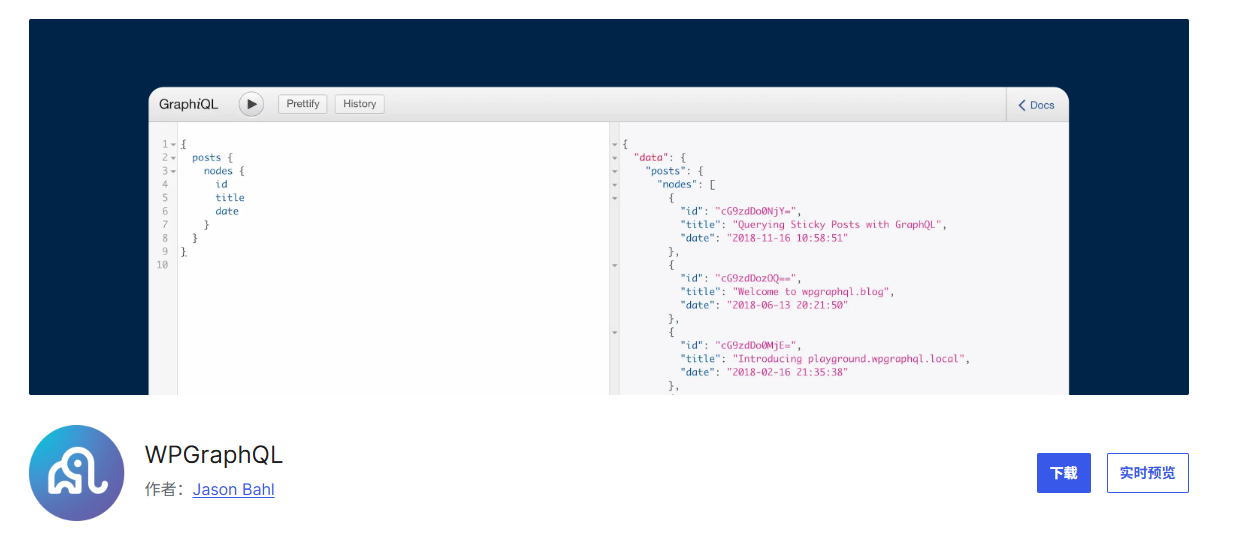The width and height of the screenshot is (1259, 543).
Task: Place cursor on empty line 10 of query editor
Action: [300, 265]
